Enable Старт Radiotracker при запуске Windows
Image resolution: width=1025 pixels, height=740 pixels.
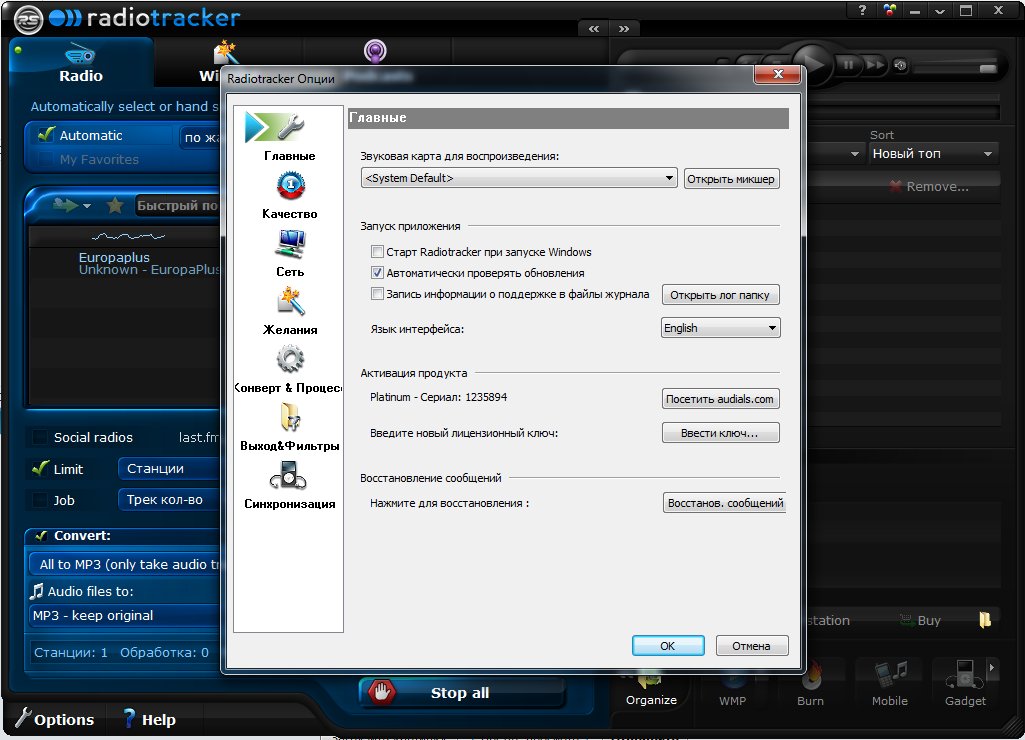pos(377,252)
